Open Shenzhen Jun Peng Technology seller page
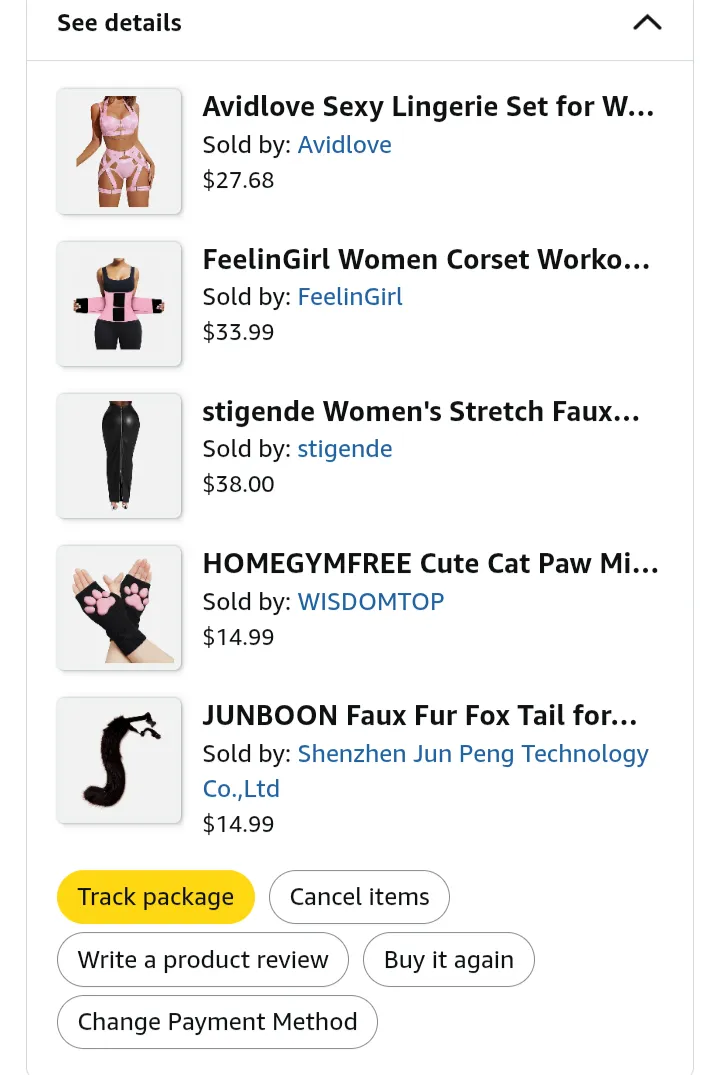 pyautogui.click(x=472, y=754)
